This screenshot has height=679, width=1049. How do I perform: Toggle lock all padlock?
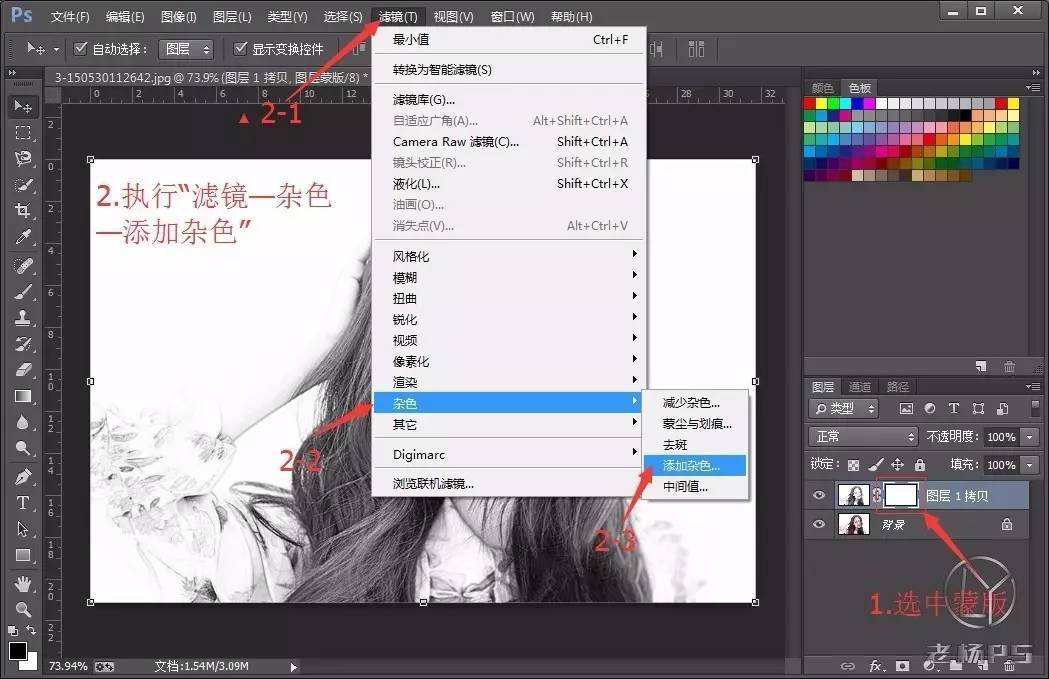point(920,464)
